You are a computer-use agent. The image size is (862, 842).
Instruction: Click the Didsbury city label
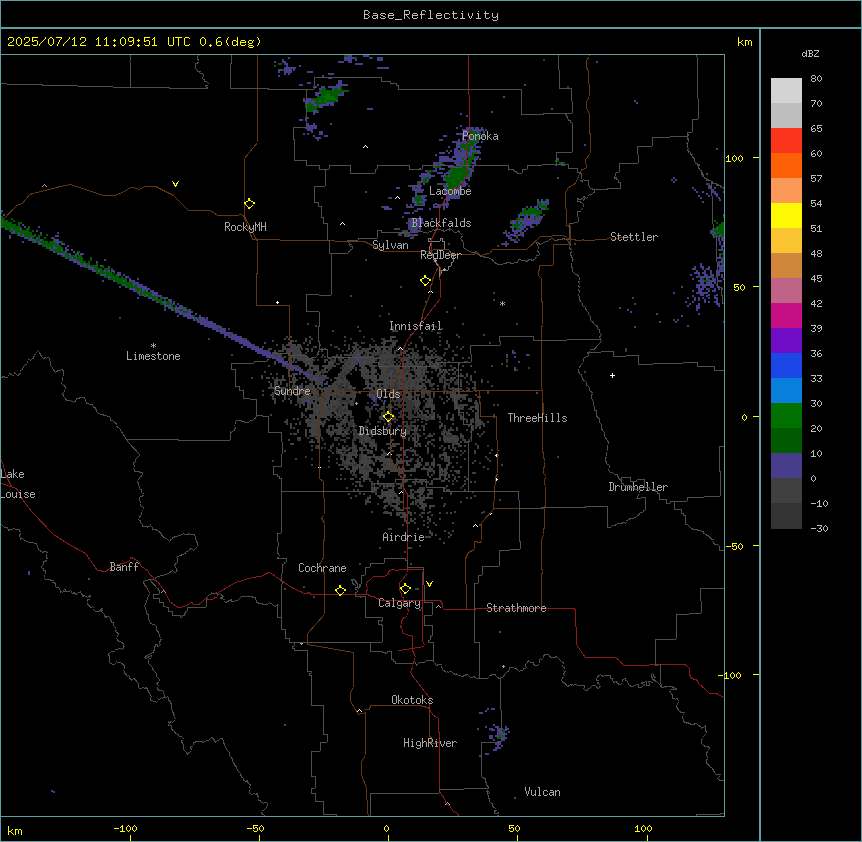383,431
